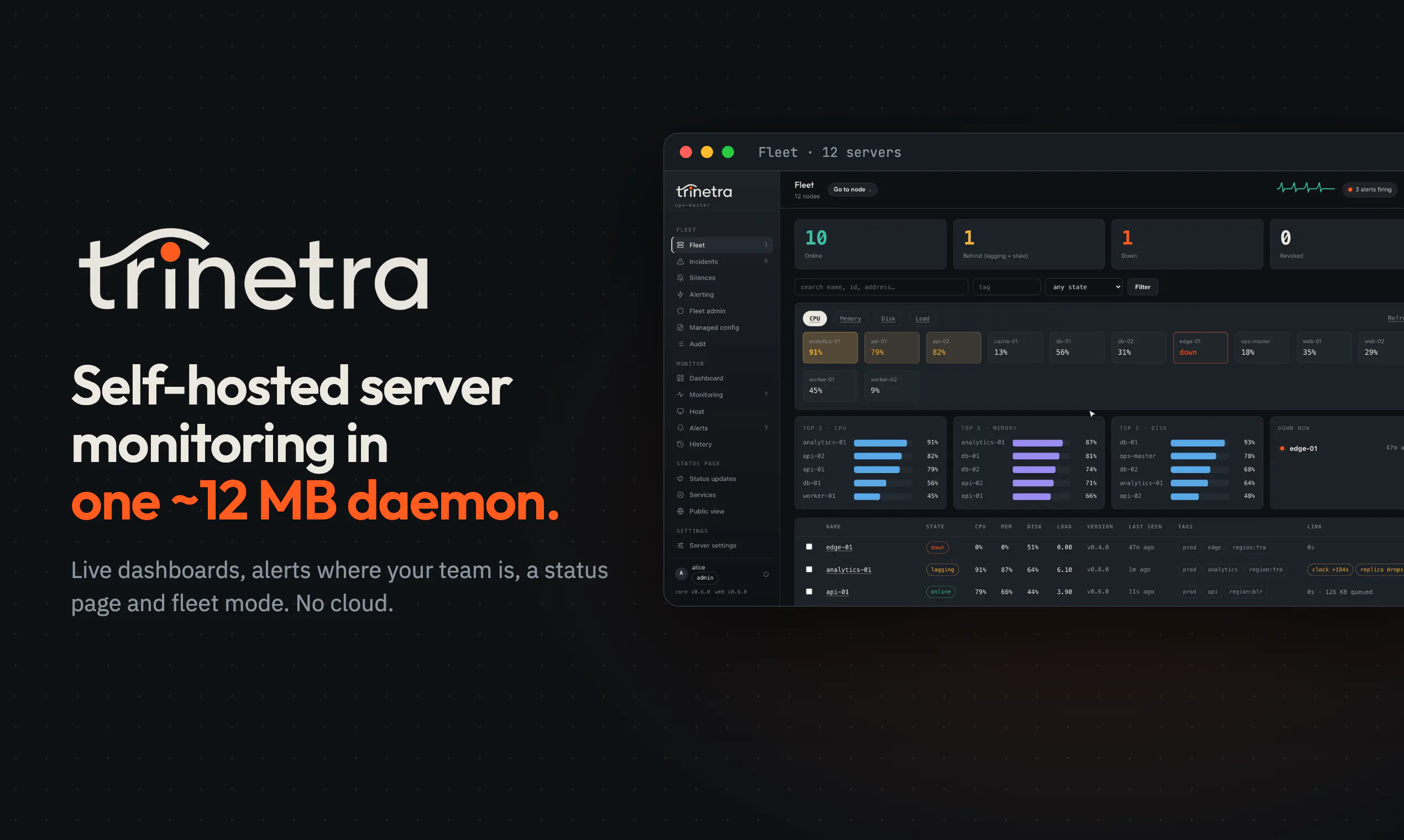Open the analytics-01 link in table
Image resolution: width=1404 pixels, height=840 pixels.
pyautogui.click(x=848, y=570)
